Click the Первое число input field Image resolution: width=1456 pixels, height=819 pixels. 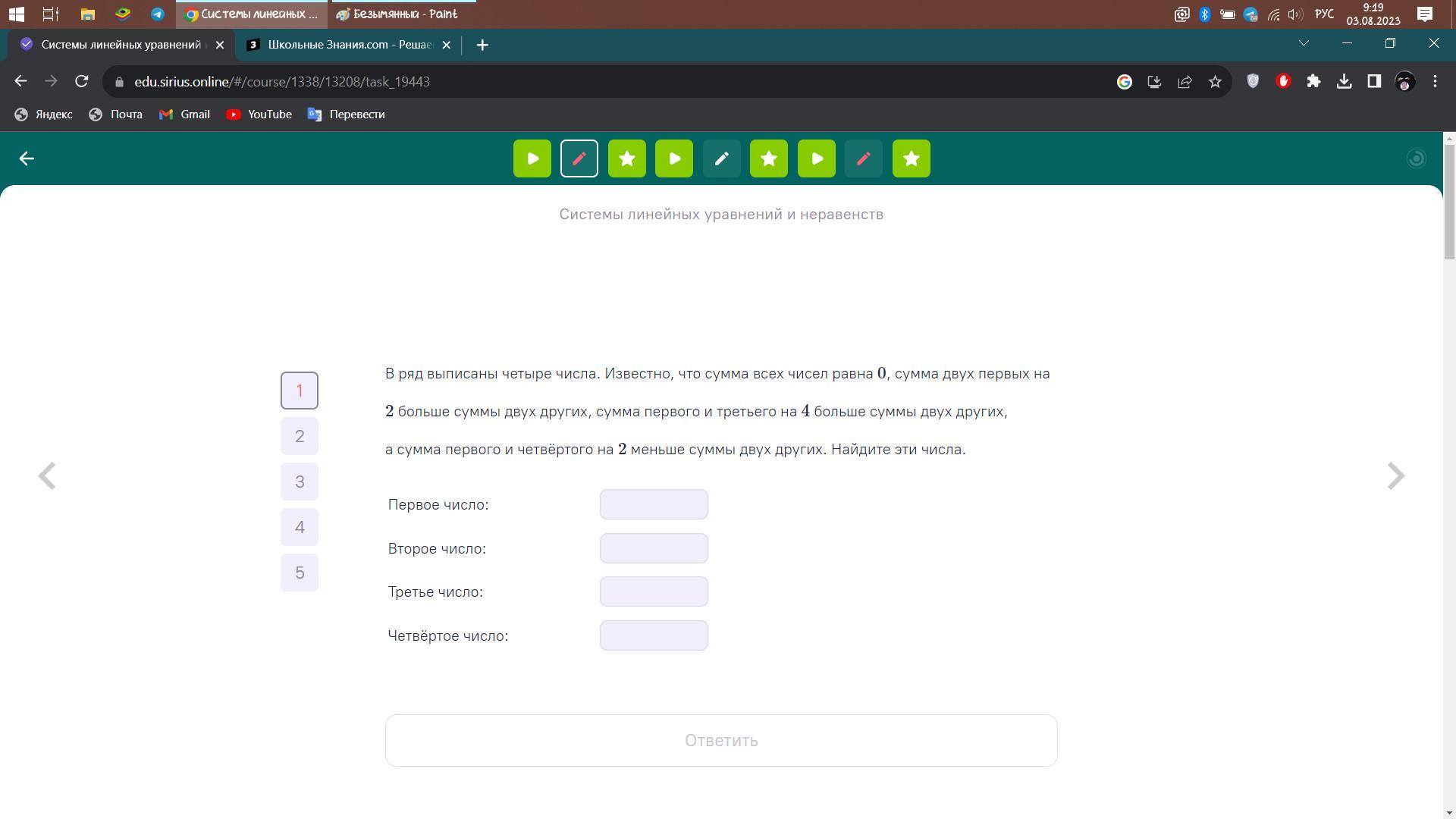coord(653,504)
